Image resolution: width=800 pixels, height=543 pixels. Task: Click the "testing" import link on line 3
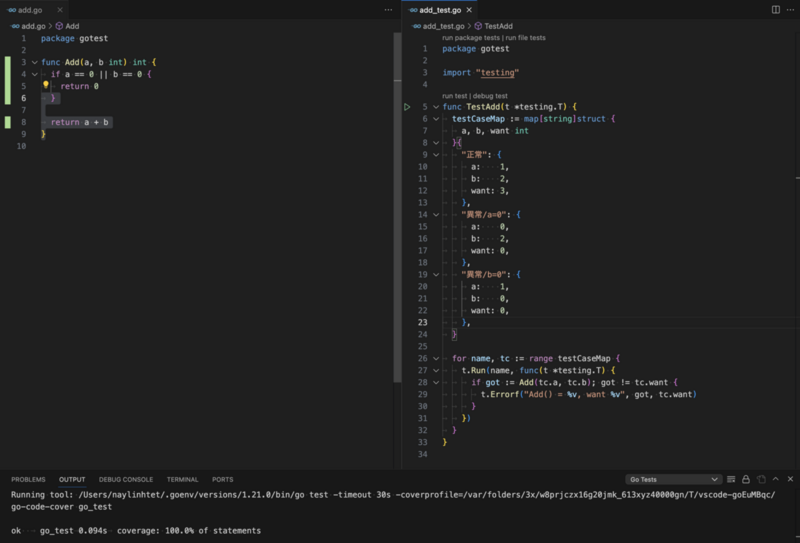coord(497,72)
